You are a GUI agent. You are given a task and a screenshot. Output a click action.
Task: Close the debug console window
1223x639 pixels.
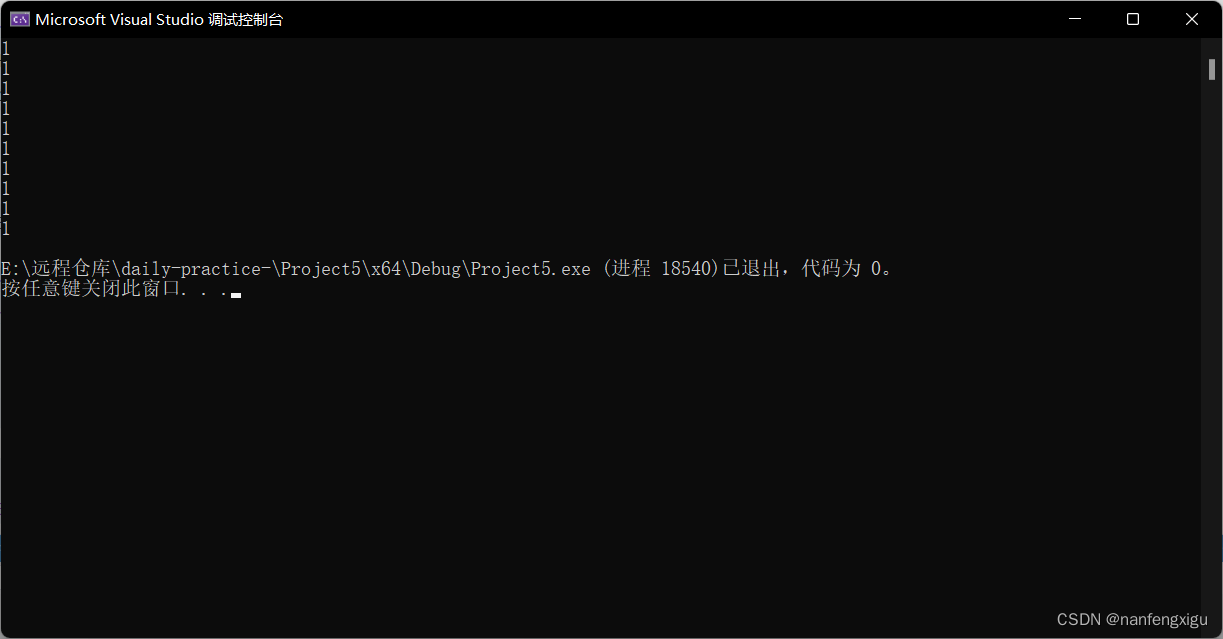(x=1192, y=18)
